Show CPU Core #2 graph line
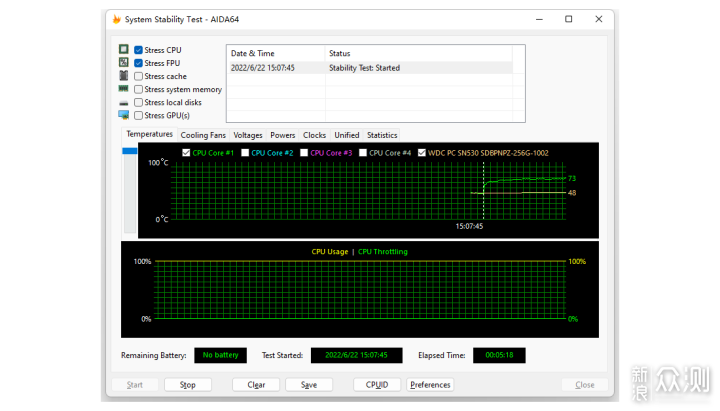Image resolution: width=720 pixels, height=411 pixels. pos(245,152)
